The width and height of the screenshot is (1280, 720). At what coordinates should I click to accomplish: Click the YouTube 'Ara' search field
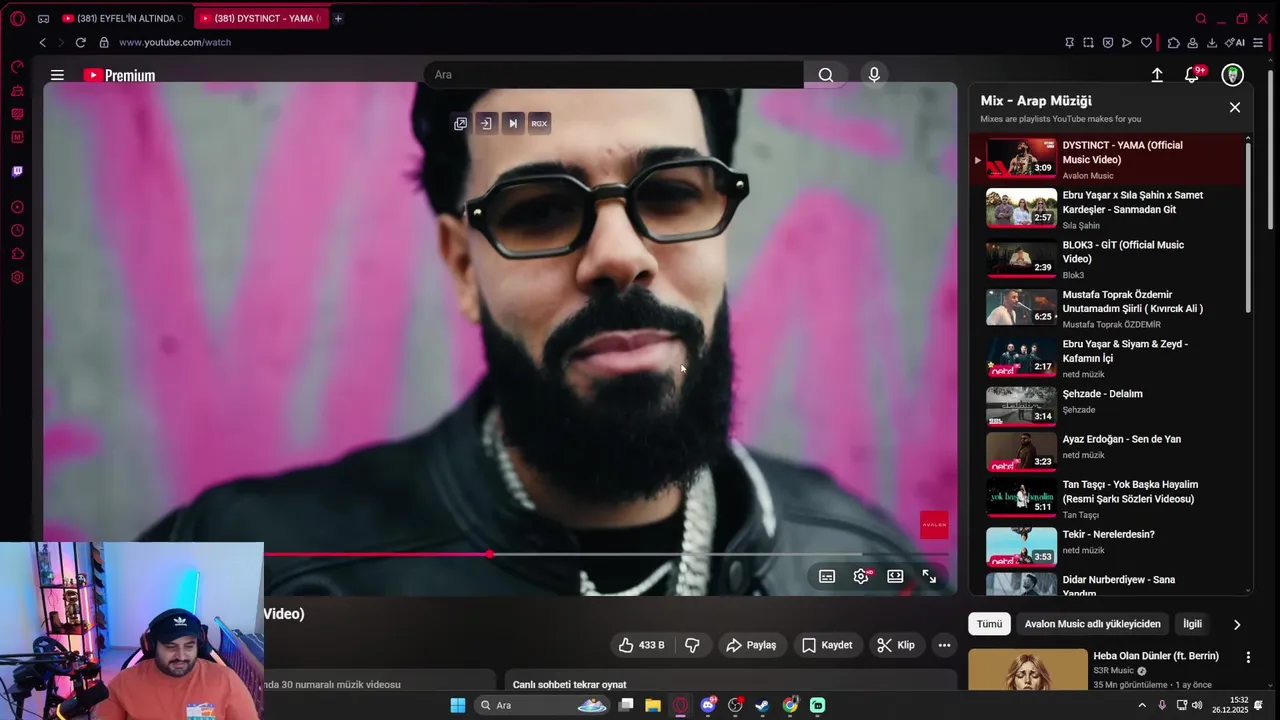614,75
